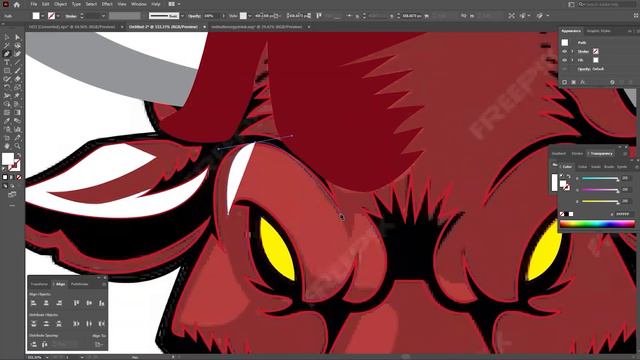Select the Artboard tool
This screenshot has height=360, width=640.
[x=7, y=138]
